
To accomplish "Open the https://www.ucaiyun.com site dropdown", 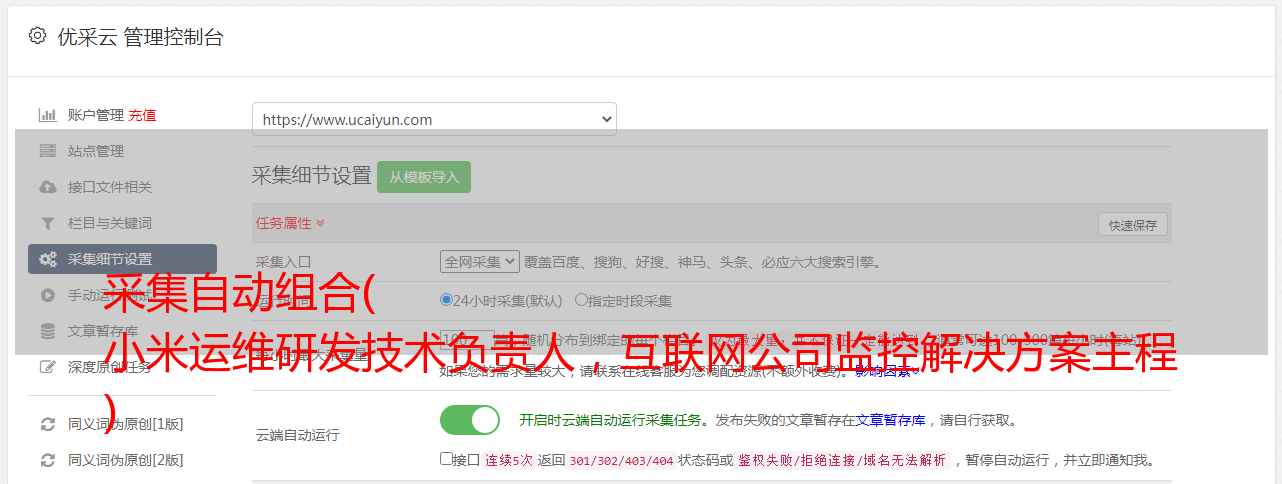I will coord(434,119).
